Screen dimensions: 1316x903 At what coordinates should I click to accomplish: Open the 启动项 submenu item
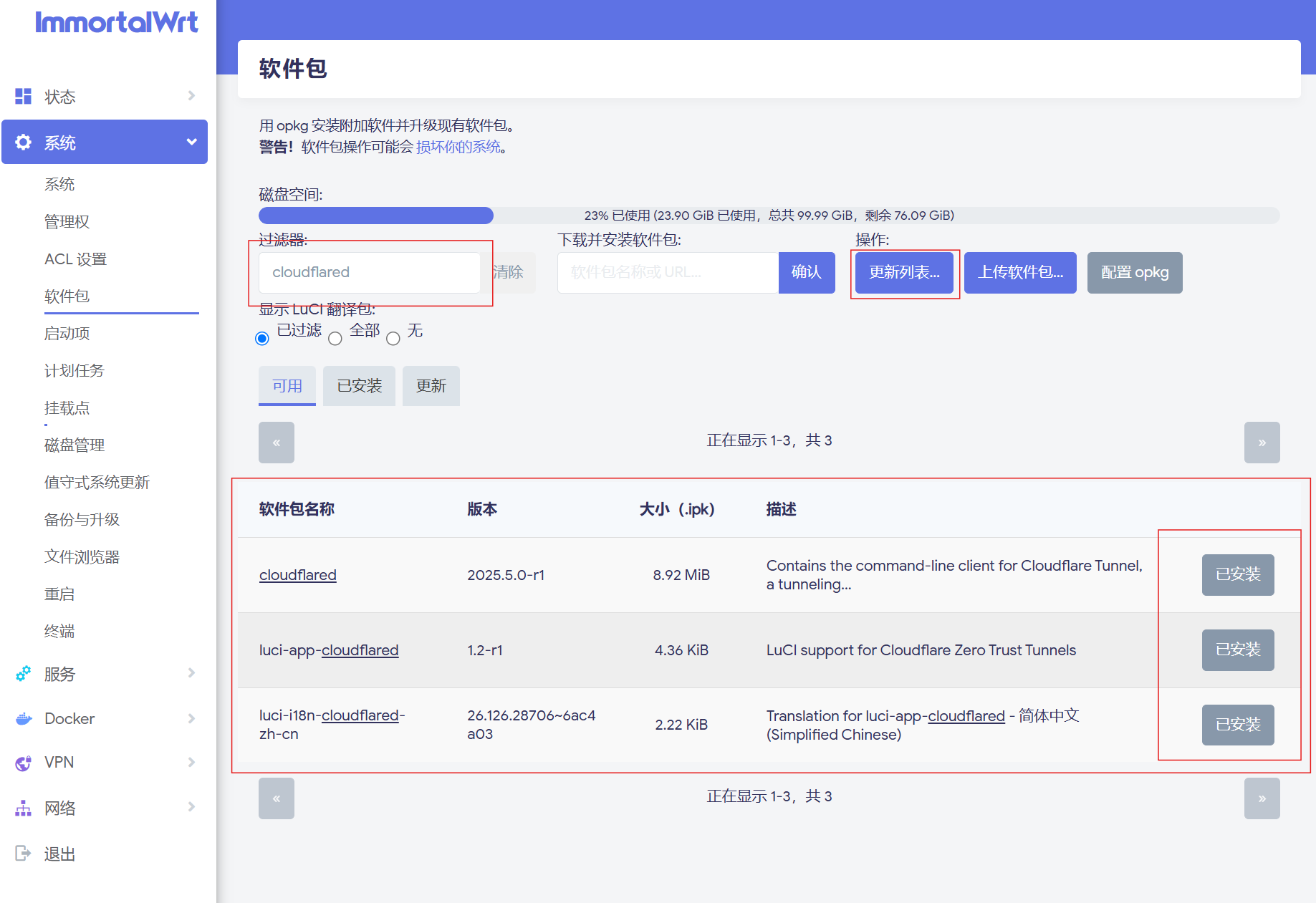67,333
